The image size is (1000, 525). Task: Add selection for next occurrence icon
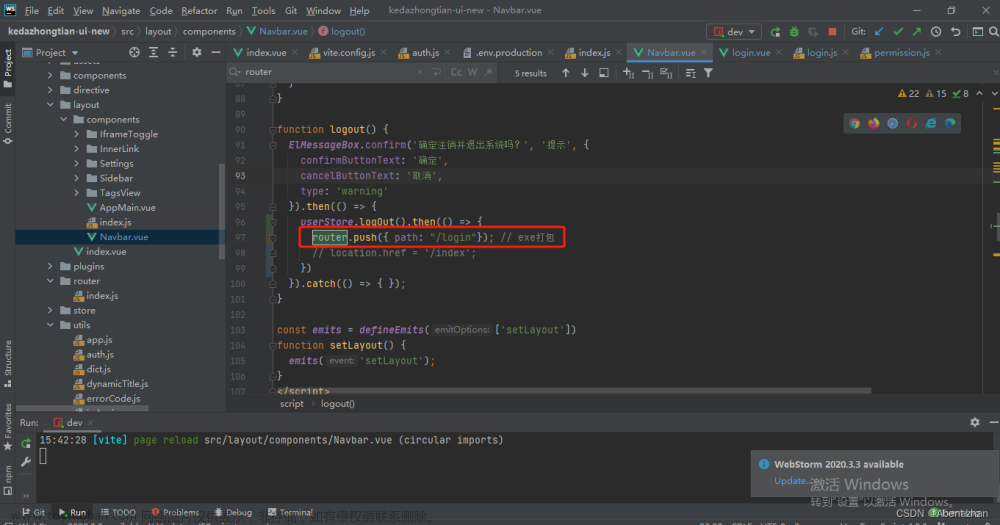pos(628,73)
